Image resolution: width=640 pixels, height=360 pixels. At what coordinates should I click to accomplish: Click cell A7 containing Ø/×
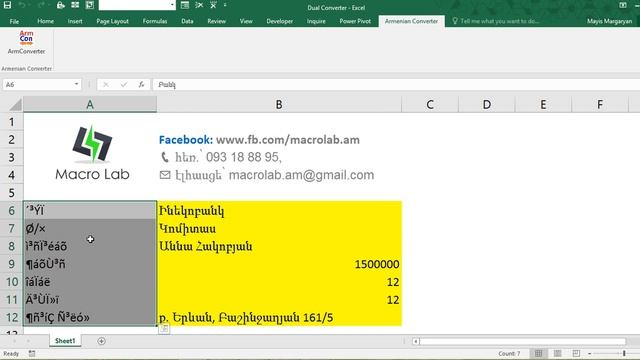point(90,229)
